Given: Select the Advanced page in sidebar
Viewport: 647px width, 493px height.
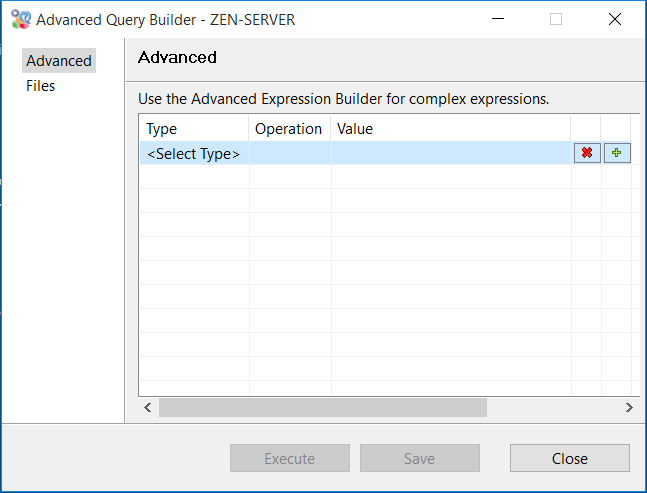Looking at the screenshot, I should tap(59, 61).
